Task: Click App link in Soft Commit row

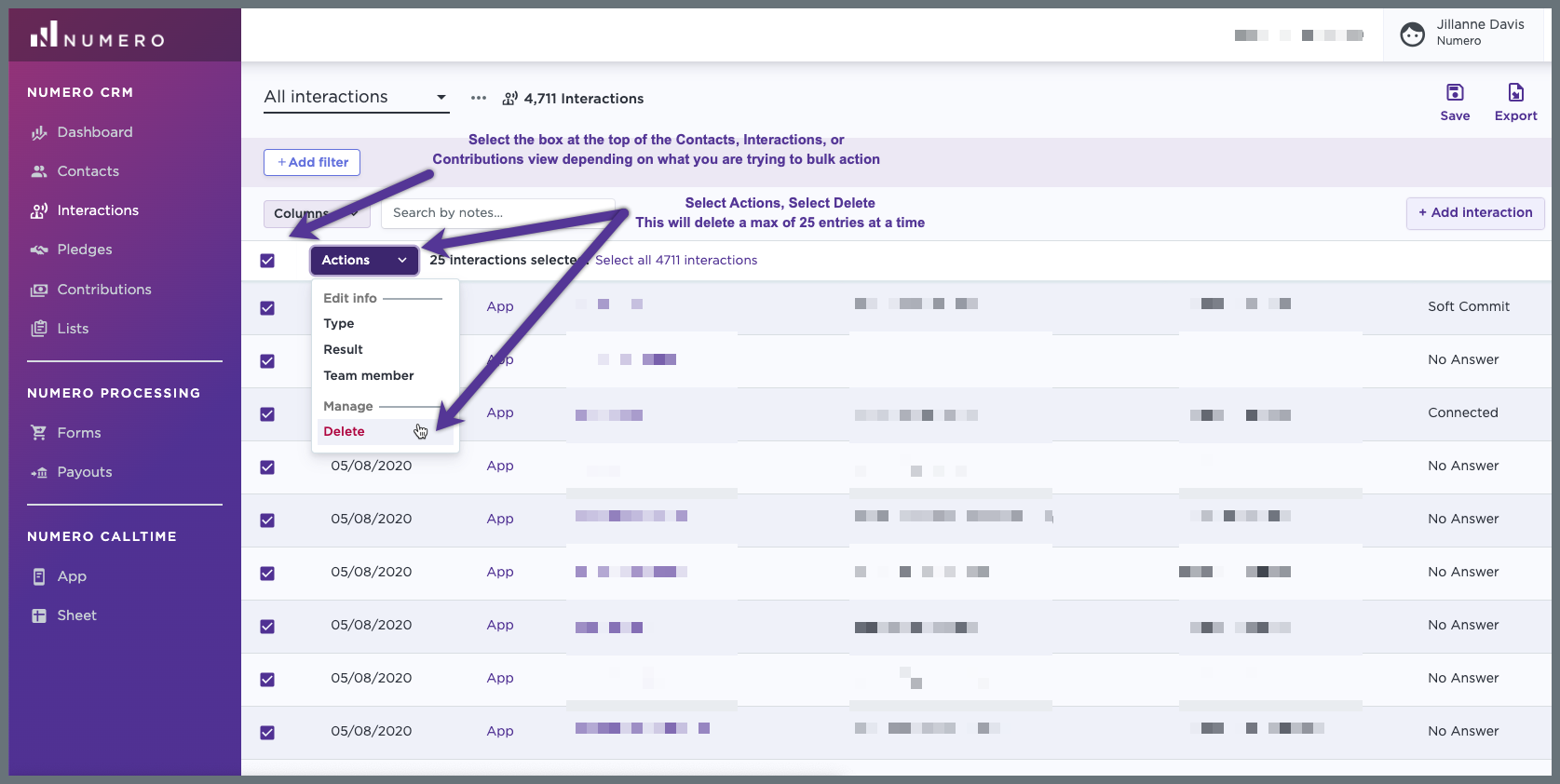Action: pyautogui.click(x=500, y=306)
